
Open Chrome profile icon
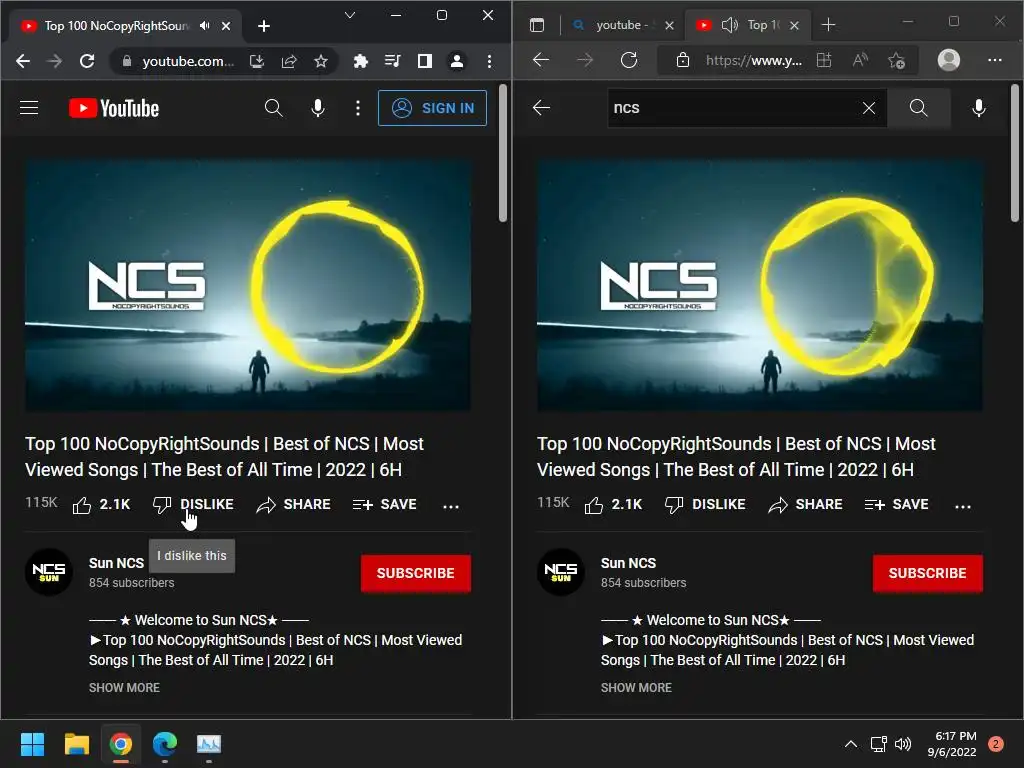pyautogui.click(x=456, y=61)
